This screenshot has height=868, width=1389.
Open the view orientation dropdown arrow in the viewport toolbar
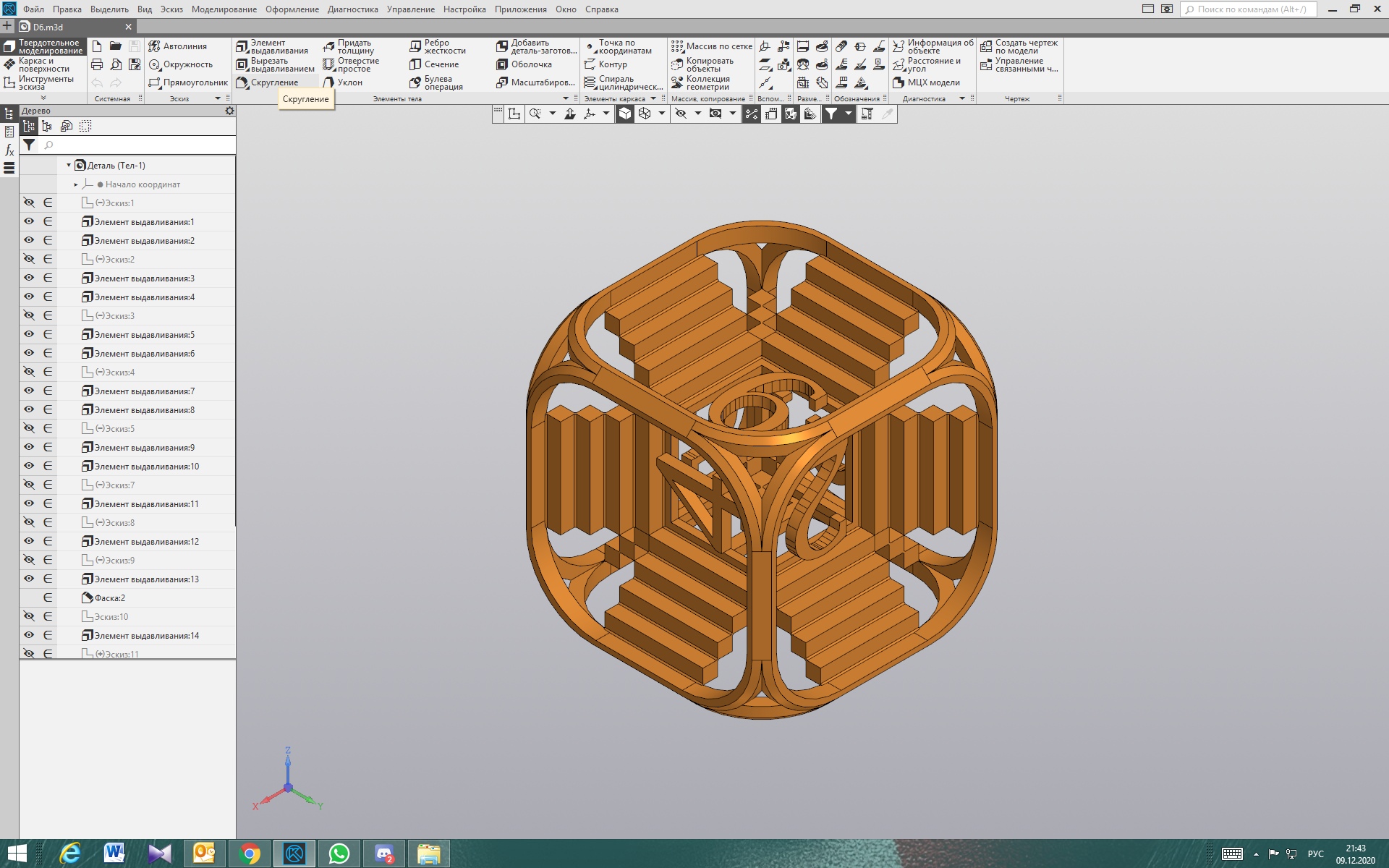click(x=606, y=114)
